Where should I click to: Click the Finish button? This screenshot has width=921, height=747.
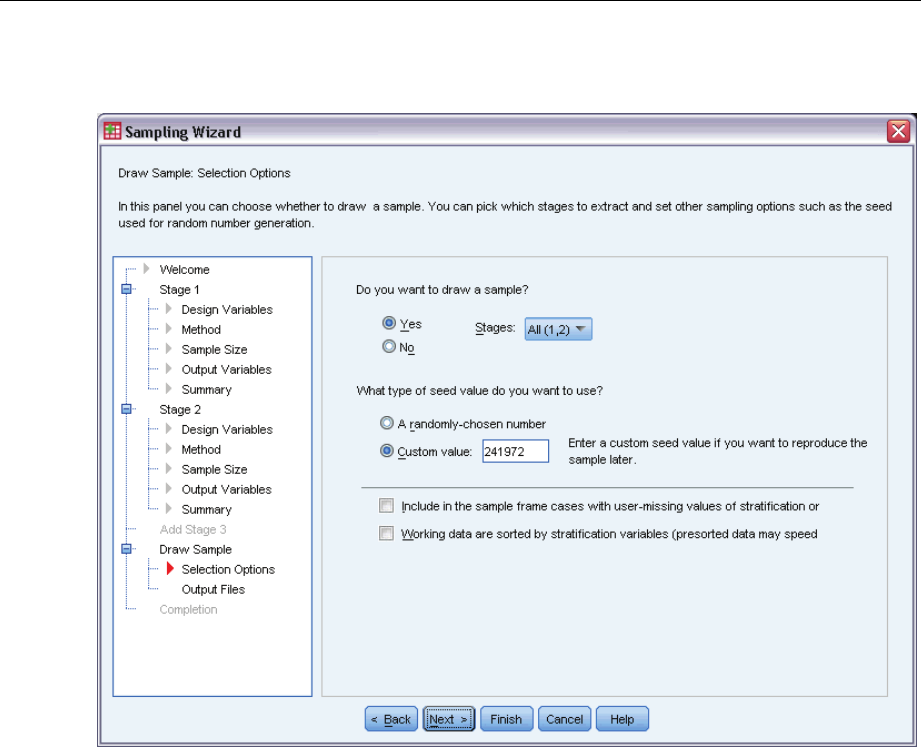(506, 719)
